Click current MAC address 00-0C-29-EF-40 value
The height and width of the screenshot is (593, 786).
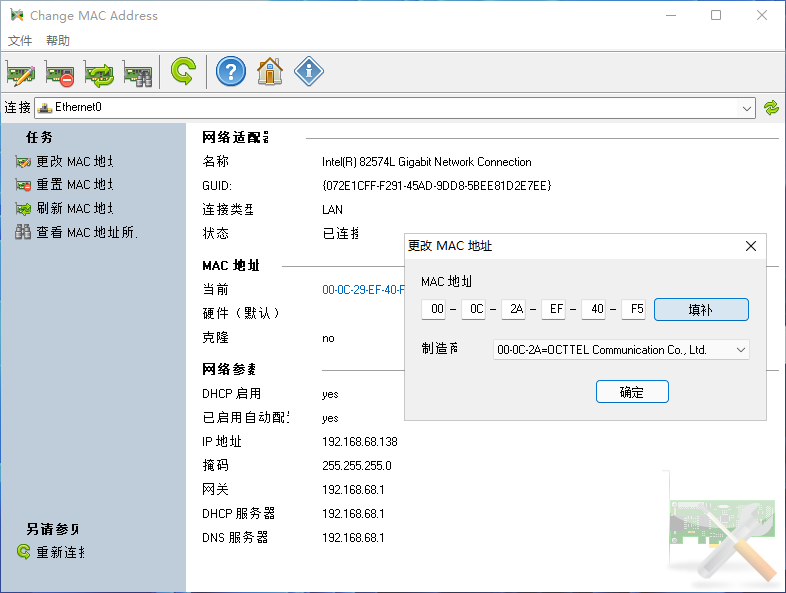(363, 290)
